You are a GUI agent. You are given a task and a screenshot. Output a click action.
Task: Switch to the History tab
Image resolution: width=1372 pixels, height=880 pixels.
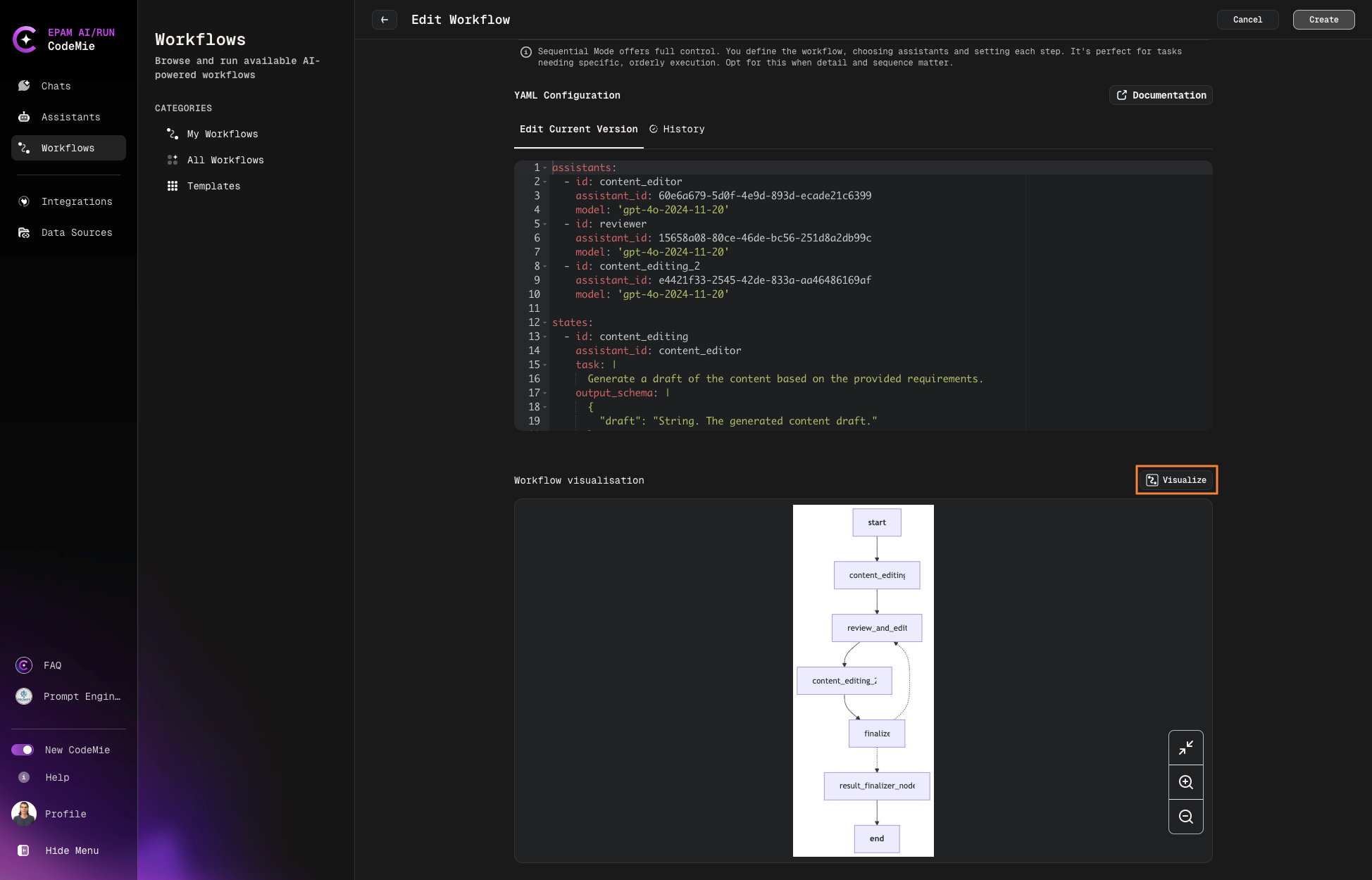pos(676,129)
